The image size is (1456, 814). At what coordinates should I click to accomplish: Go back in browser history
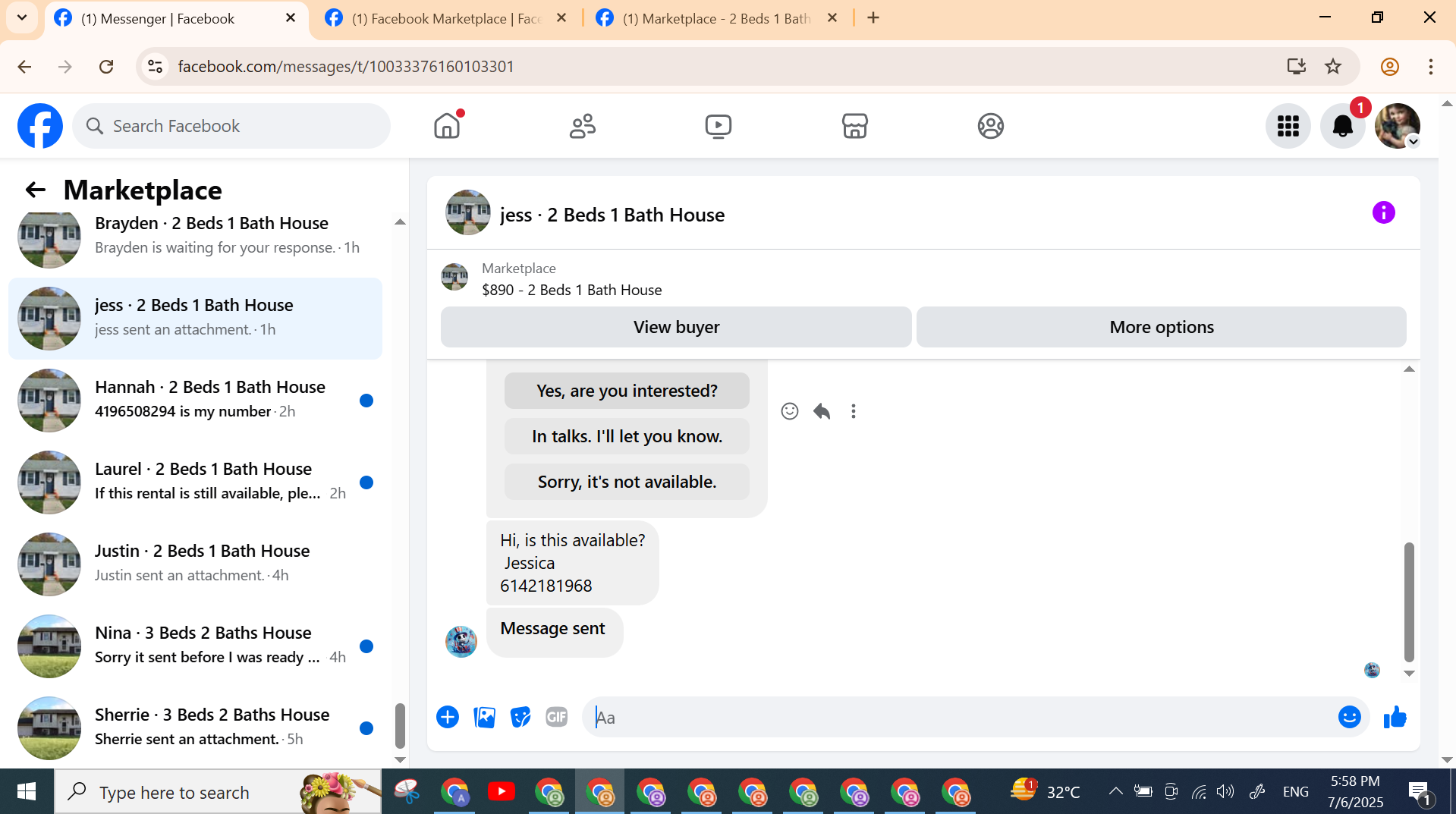[x=24, y=67]
